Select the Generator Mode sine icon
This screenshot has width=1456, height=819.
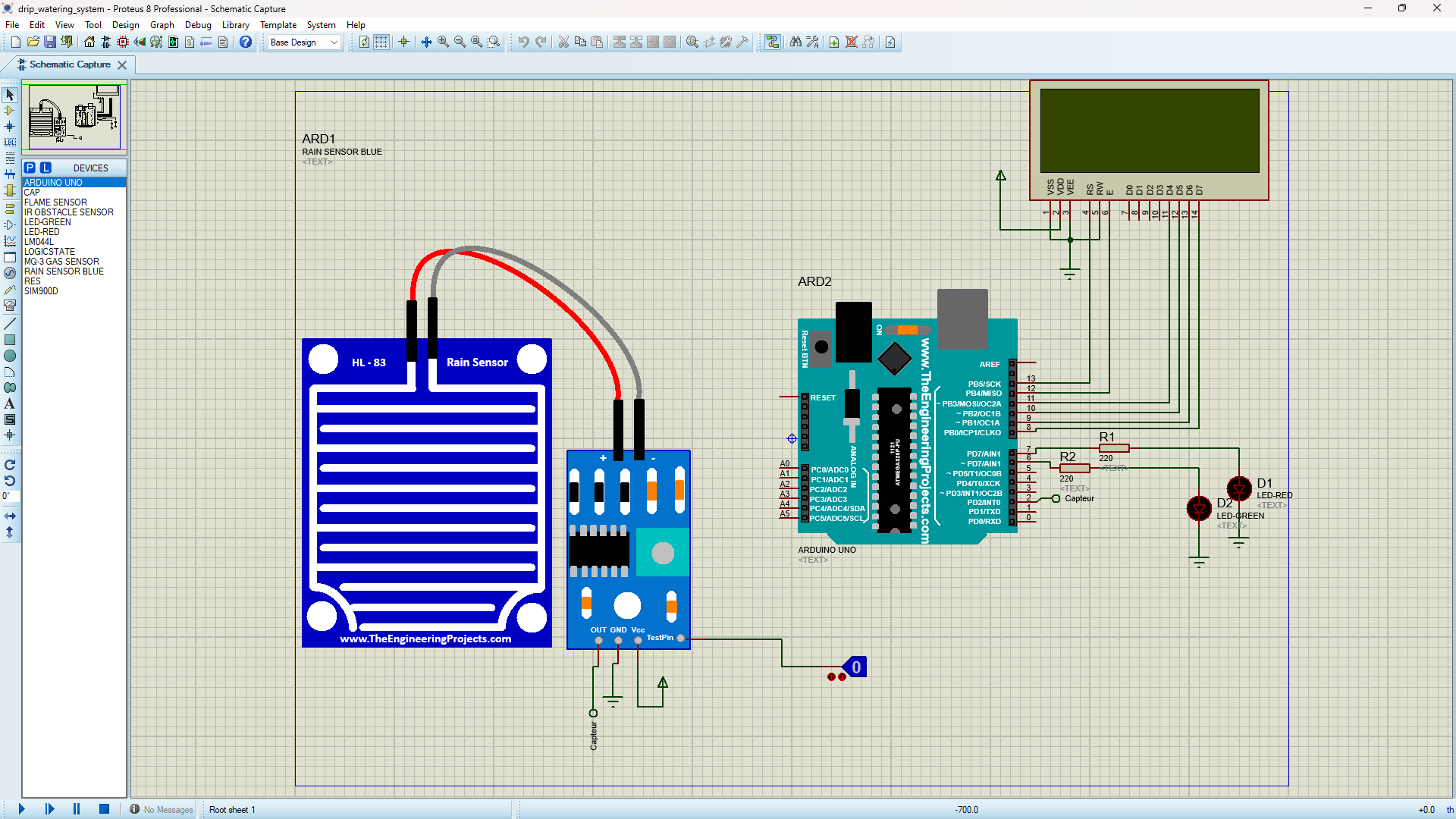pyautogui.click(x=10, y=273)
